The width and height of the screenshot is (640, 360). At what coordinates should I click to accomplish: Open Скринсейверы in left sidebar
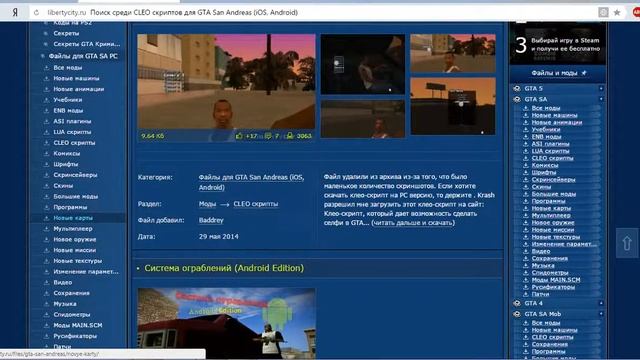click(x=76, y=175)
